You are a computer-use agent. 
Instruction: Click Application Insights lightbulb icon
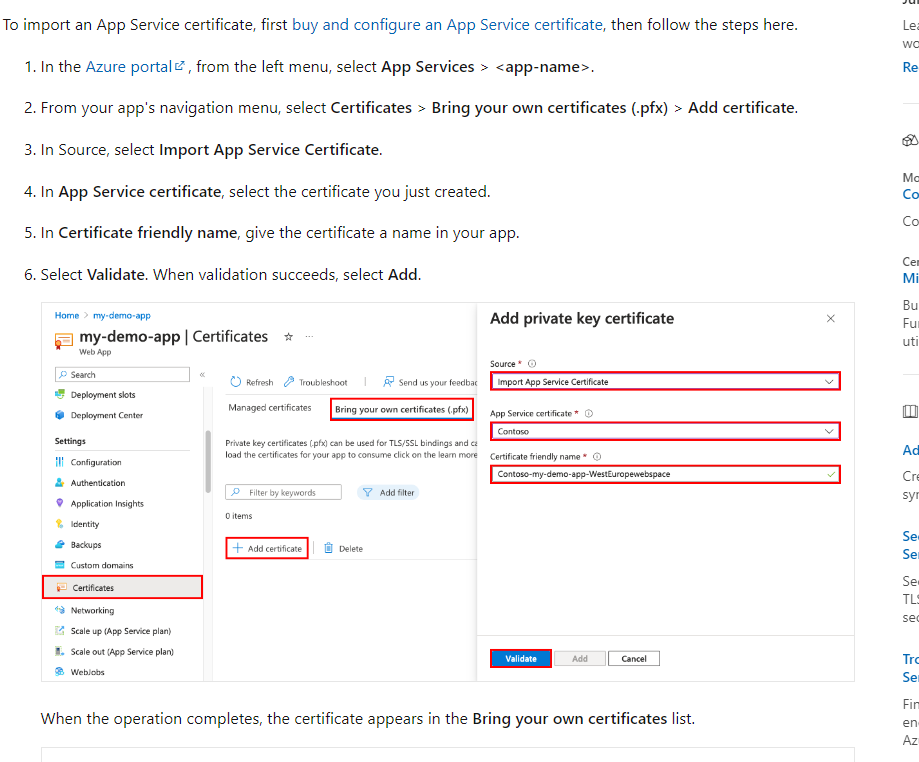click(60, 503)
